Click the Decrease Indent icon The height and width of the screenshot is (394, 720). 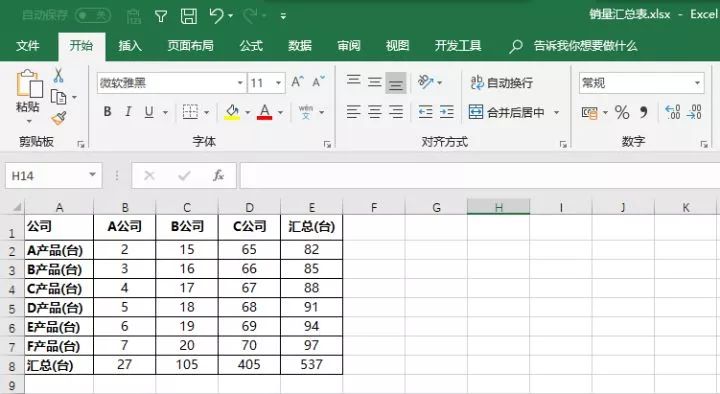(425, 112)
